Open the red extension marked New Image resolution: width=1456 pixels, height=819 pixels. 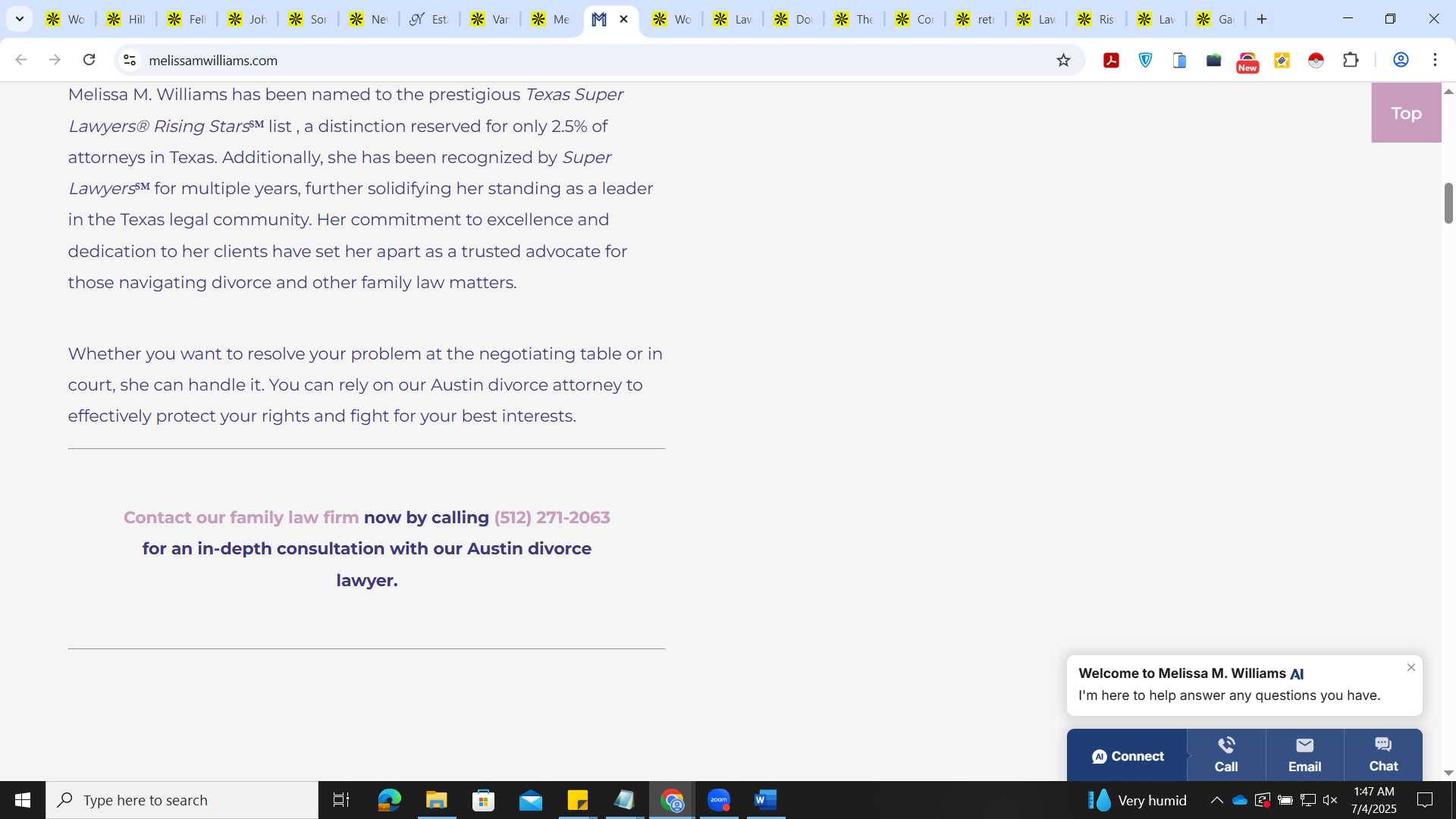point(1247,62)
